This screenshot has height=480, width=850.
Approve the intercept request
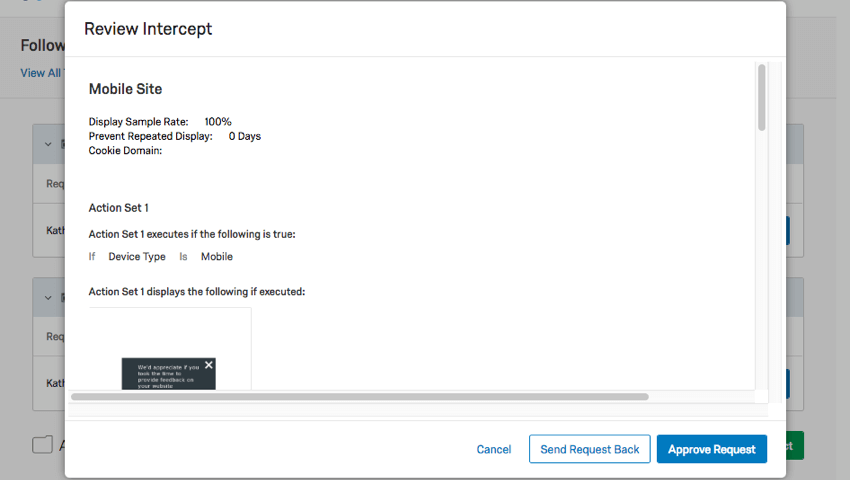point(712,449)
